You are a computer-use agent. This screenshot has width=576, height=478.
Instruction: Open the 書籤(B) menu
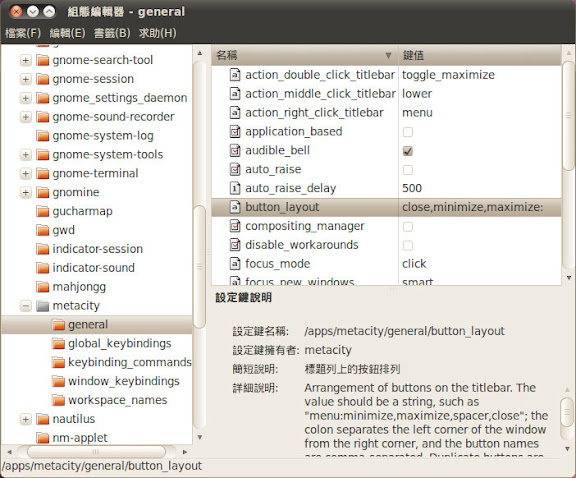point(112,33)
